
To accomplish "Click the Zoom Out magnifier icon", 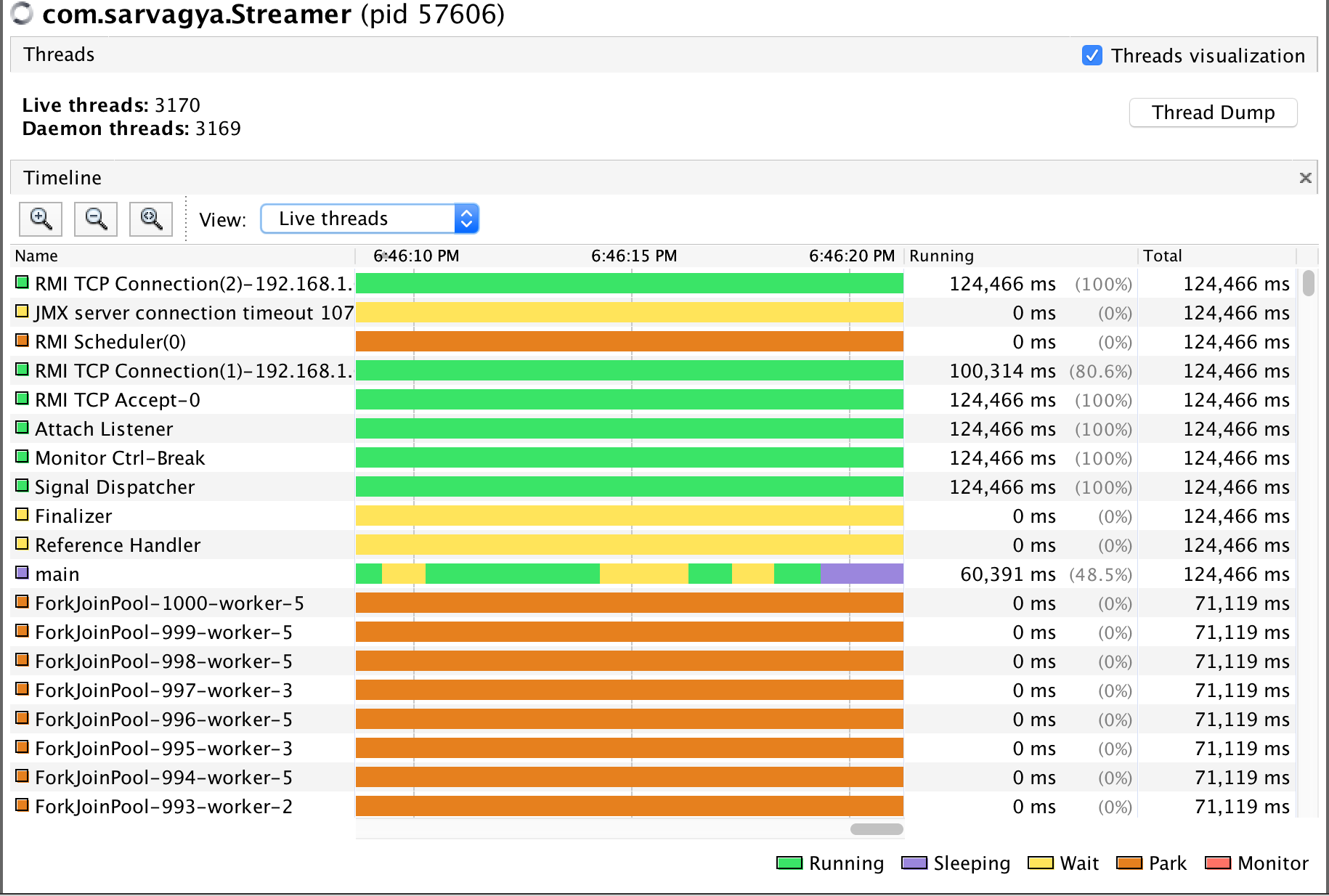I will pos(96,219).
